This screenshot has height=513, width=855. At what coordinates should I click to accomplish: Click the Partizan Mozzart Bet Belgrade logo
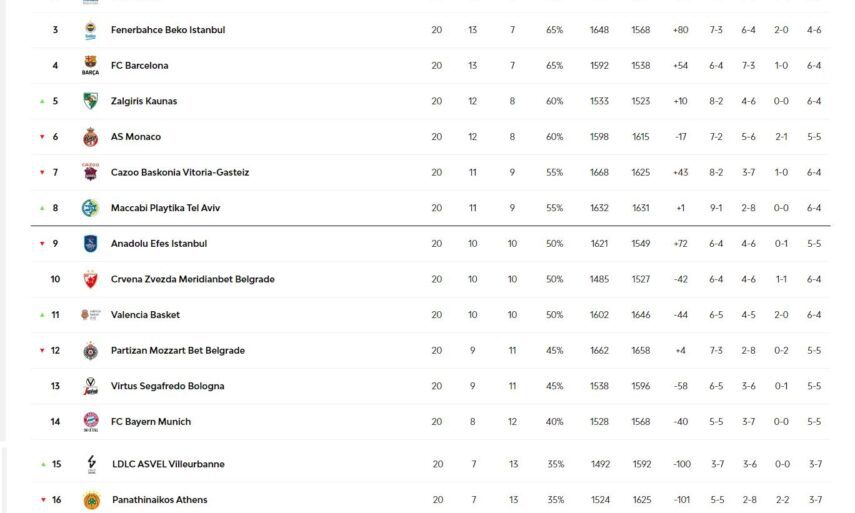(90, 350)
